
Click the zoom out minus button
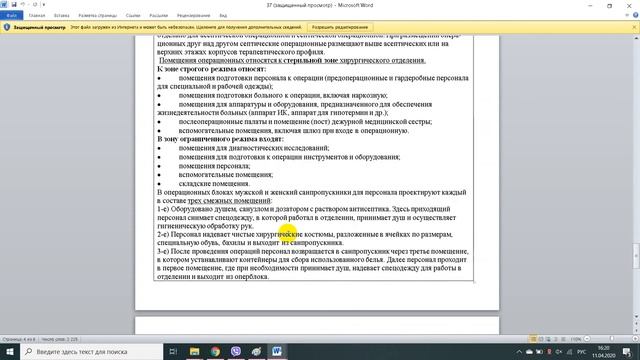click(x=587, y=339)
